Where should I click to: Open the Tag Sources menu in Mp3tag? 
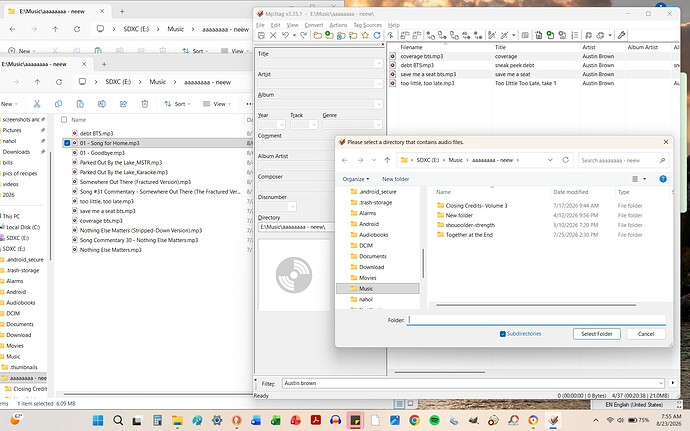(x=367, y=25)
